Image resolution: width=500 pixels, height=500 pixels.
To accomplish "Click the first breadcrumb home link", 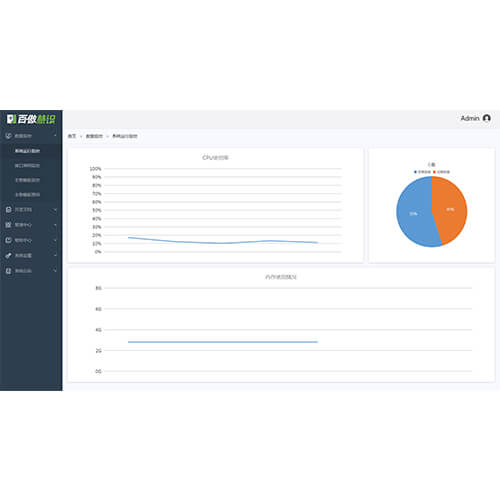I will pos(72,136).
